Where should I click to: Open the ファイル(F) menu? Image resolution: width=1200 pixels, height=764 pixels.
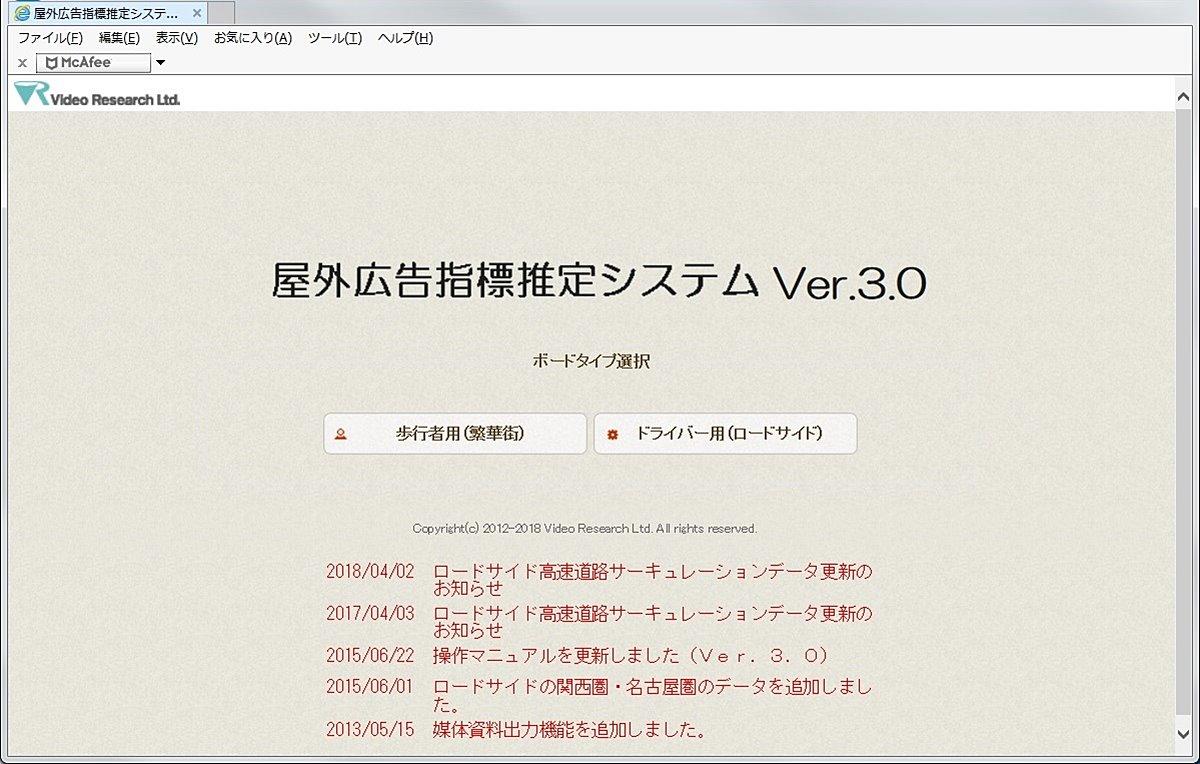50,38
